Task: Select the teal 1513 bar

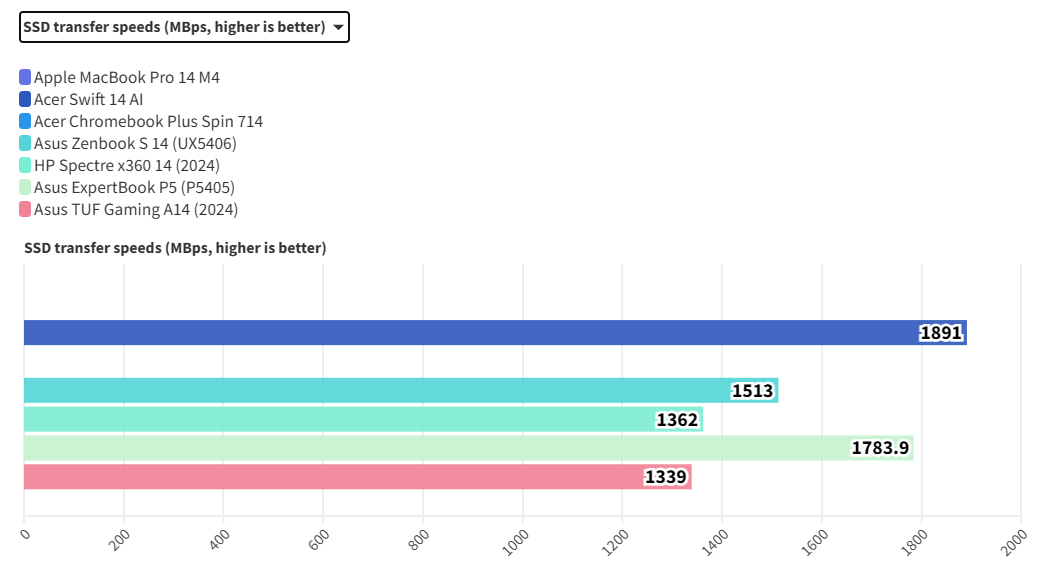Action: pyautogui.click(x=380, y=390)
